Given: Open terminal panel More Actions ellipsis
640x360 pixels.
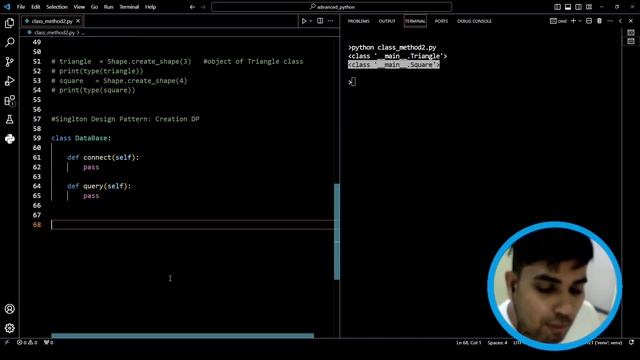Looking at the screenshot, I should click(610, 21).
